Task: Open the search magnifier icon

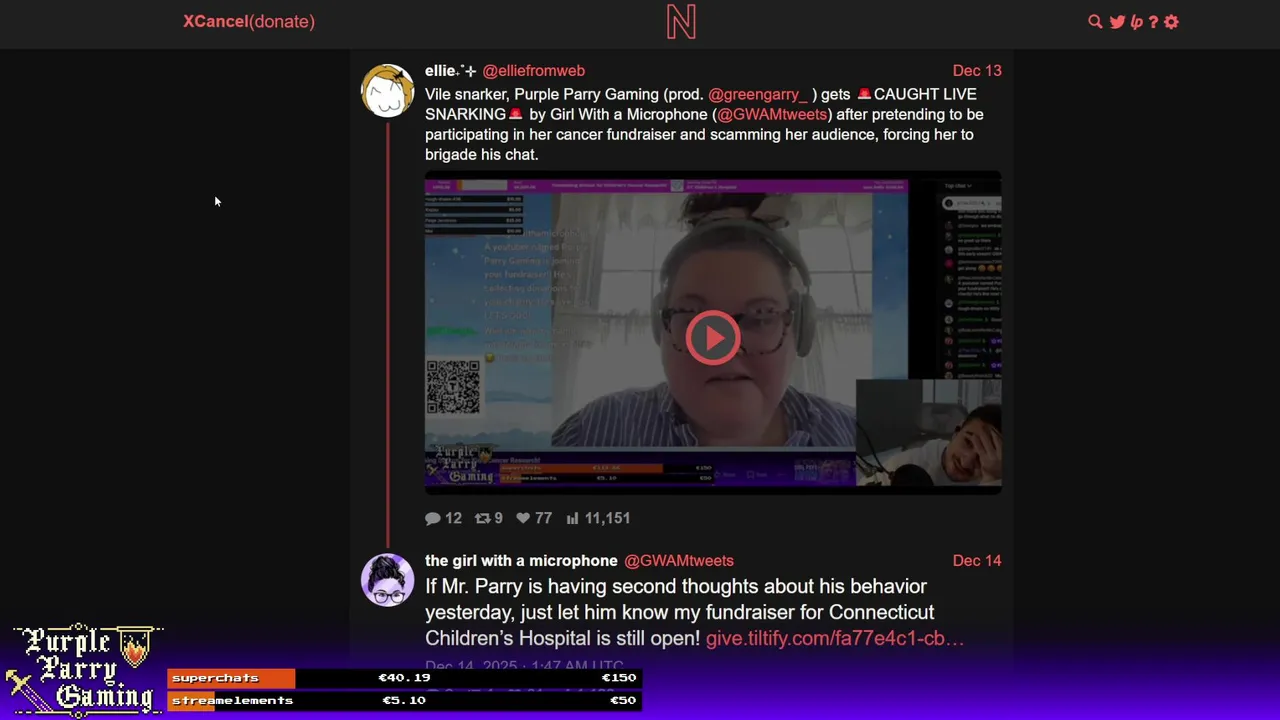Action: coord(1095,21)
